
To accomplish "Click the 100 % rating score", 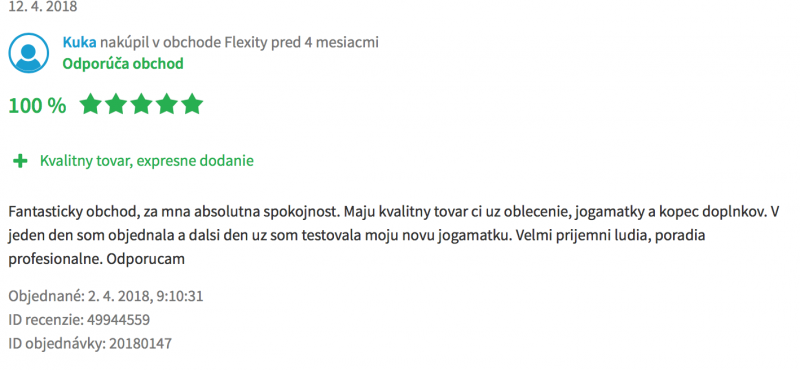I will [37, 106].
